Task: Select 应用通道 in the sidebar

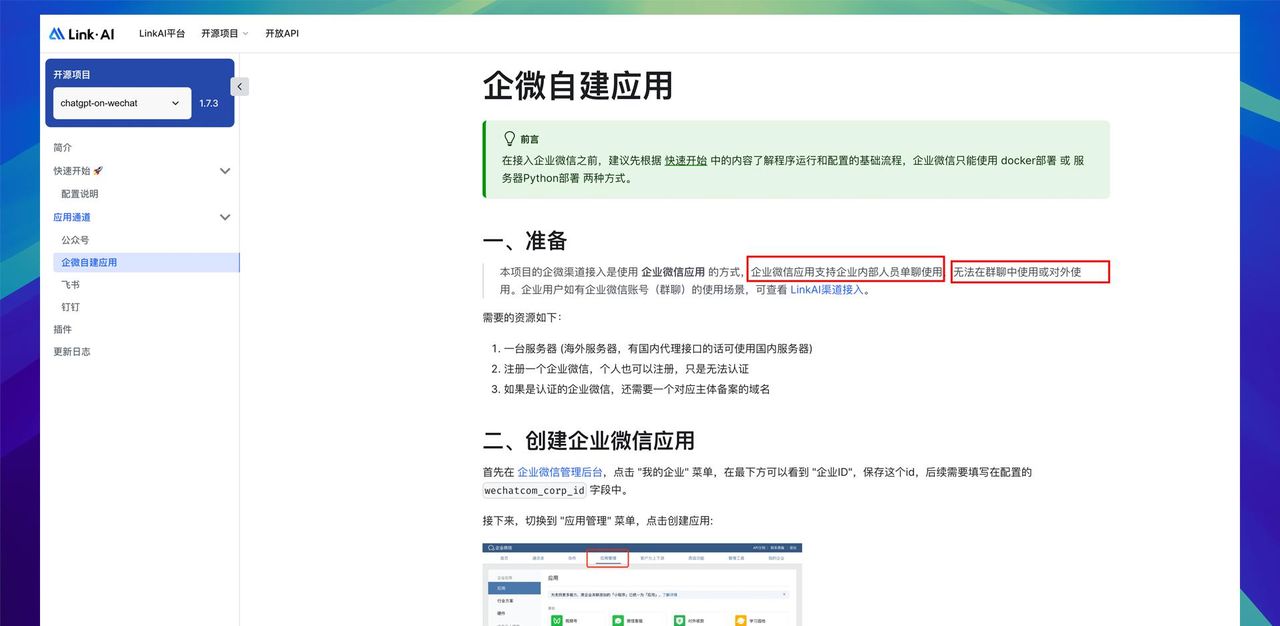Action: [x=72, y=217]
